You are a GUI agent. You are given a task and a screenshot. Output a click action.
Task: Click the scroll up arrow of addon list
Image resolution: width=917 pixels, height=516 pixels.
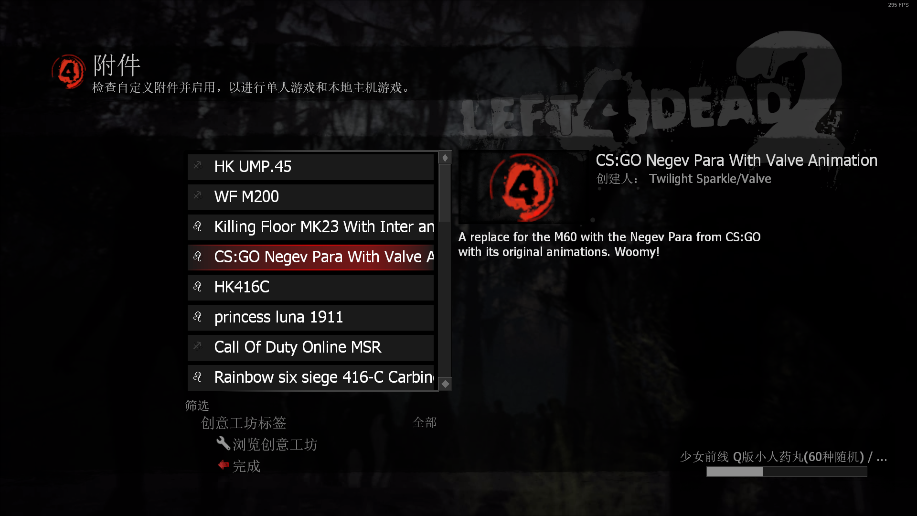(445, 158)
